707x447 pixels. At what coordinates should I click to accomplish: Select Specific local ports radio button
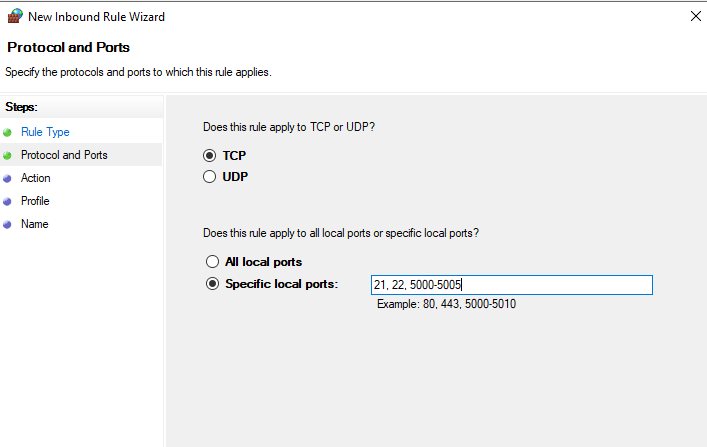(212, 284)
